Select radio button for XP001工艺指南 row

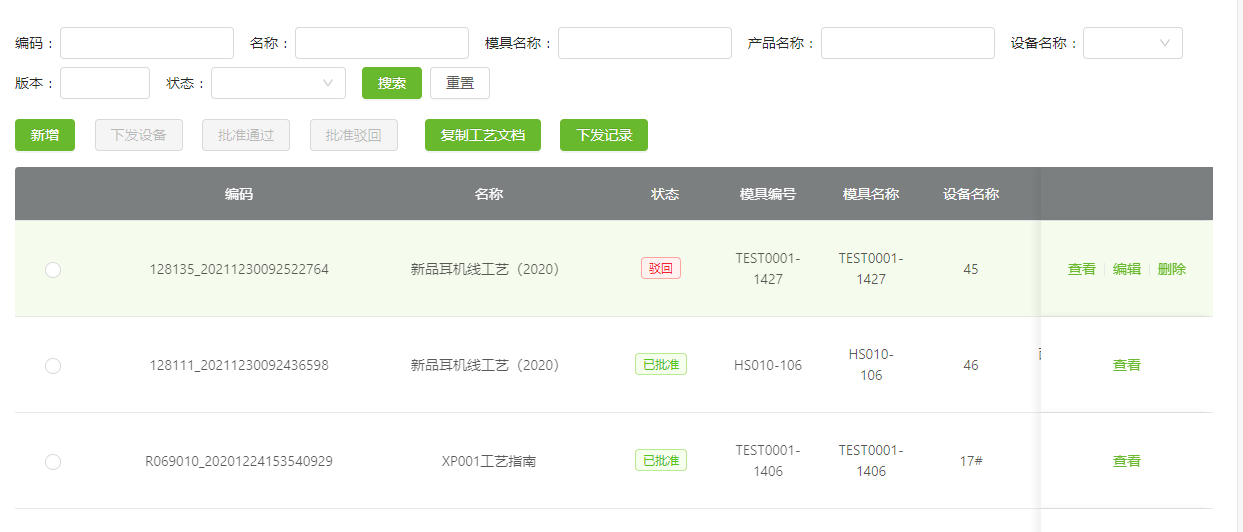point(53,462)
